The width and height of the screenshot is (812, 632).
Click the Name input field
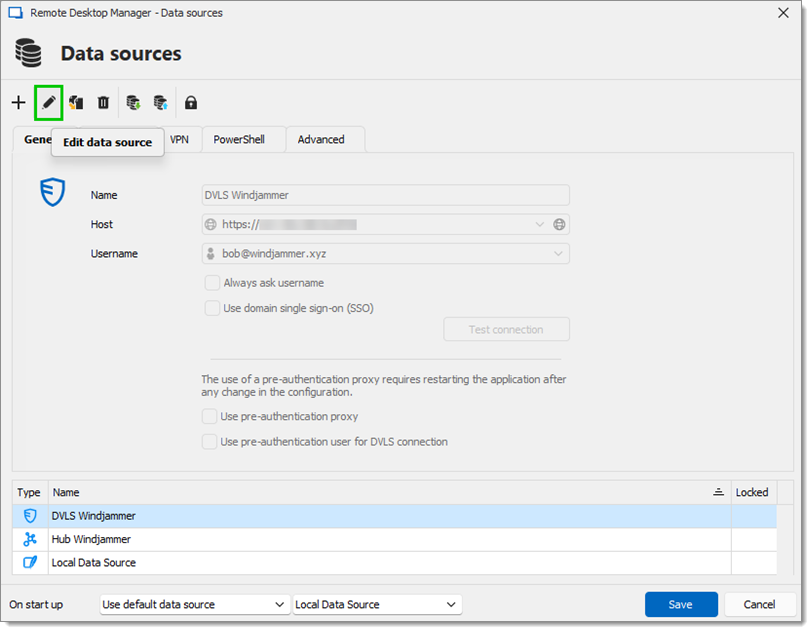point(386,195)
